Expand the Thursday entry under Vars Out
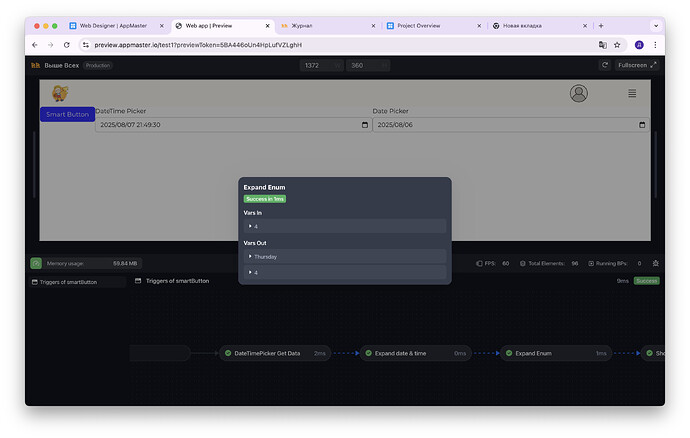The image size is (690, 438). (250, 257)
